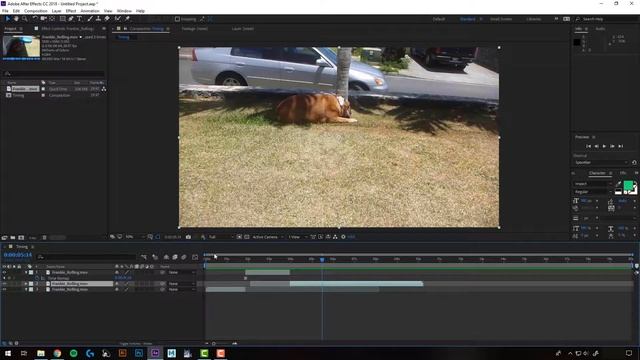The image size is (640, 360).
Task: Toggle Time Remap stopwatch on layer 1
Action: (x=37, y=278)
